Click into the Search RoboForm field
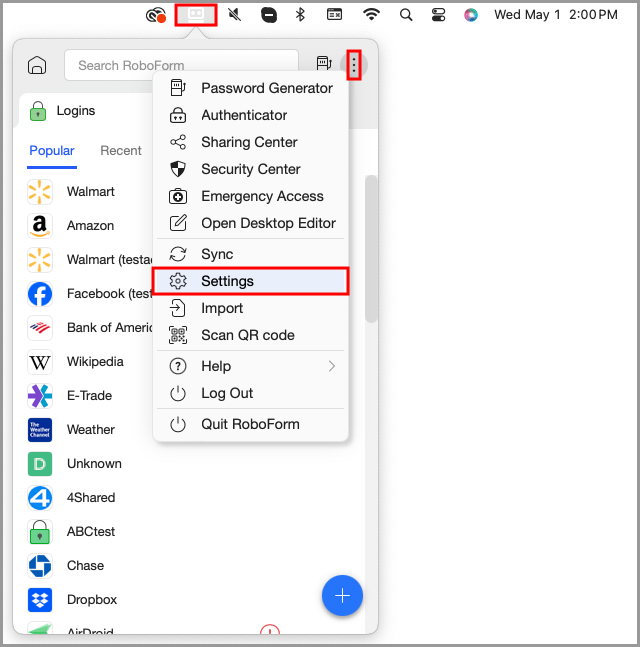 click(x=182, y=65)
